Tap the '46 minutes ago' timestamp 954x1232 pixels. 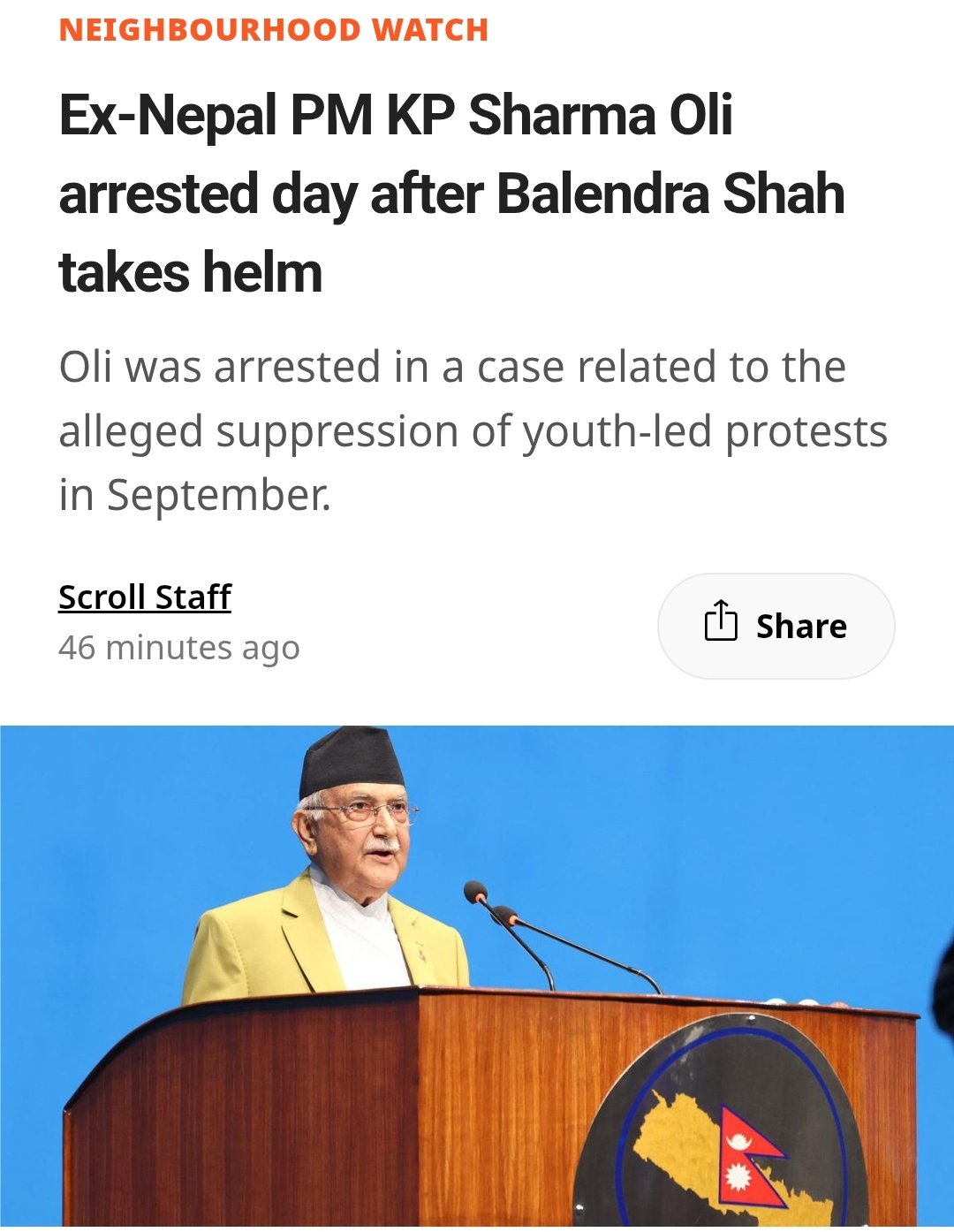tap(179, 648)
